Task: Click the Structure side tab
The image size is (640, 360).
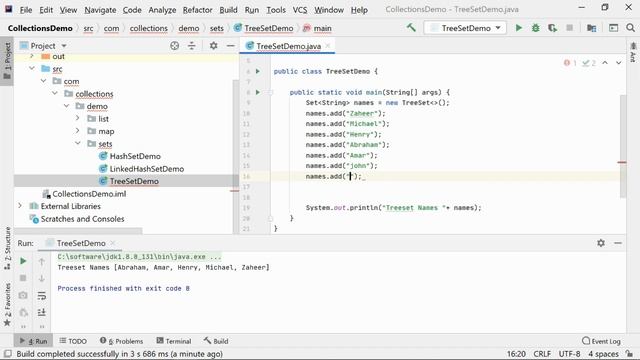Action: (7, 248)
